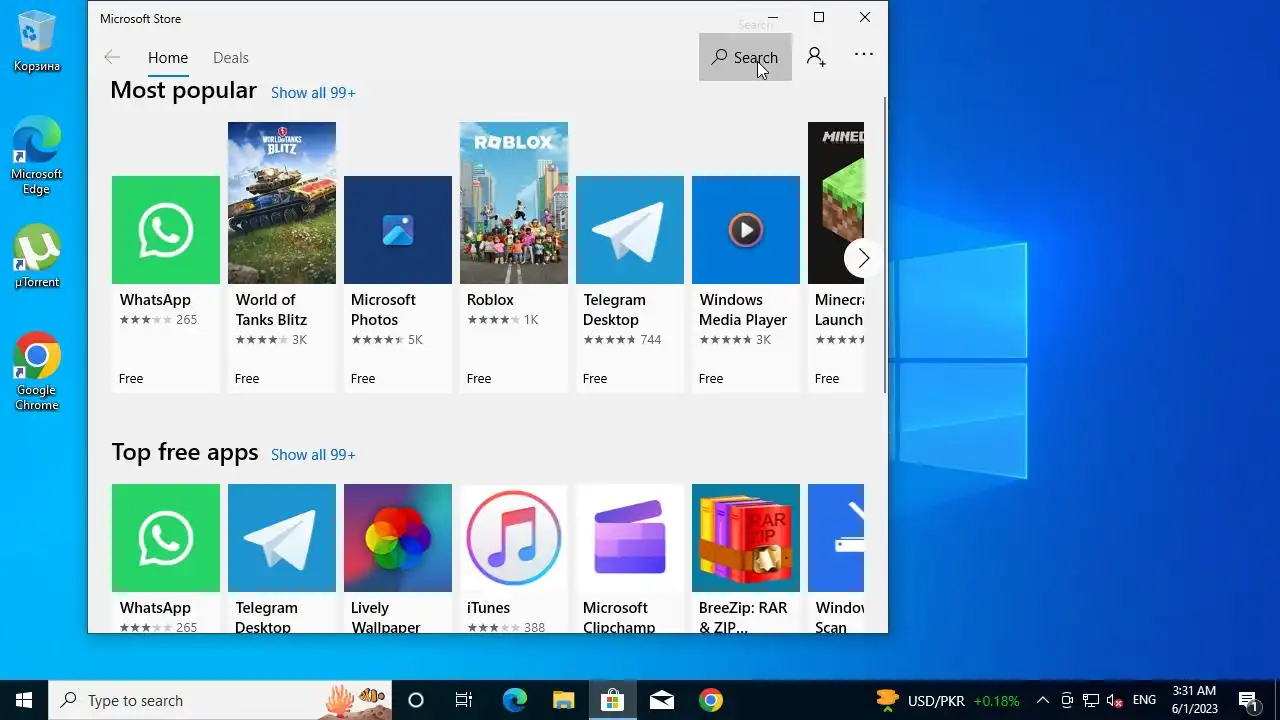Go back with the back arrow
The height and width of the screenshot is (720, 1280).
tap(112, 57)
